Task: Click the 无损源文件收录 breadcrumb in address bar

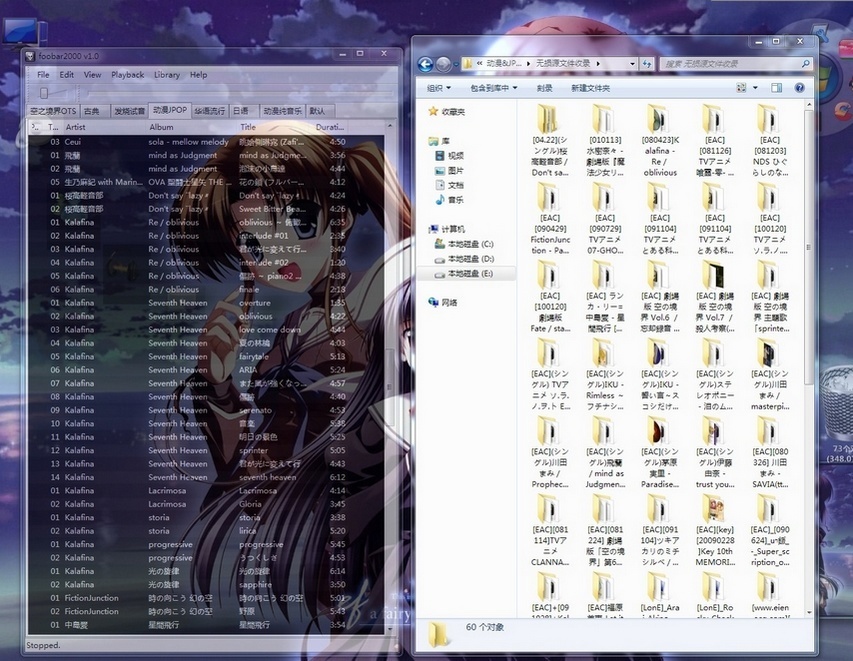Action: [563, 64]
